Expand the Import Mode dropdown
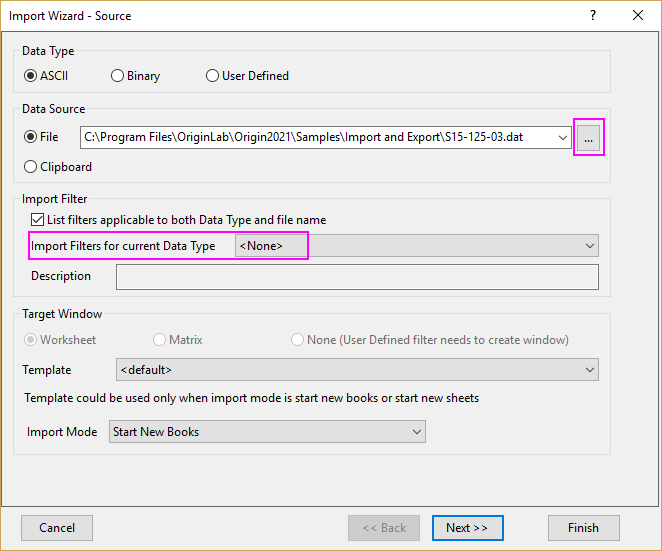662x551 pixels. coord(416,432)
